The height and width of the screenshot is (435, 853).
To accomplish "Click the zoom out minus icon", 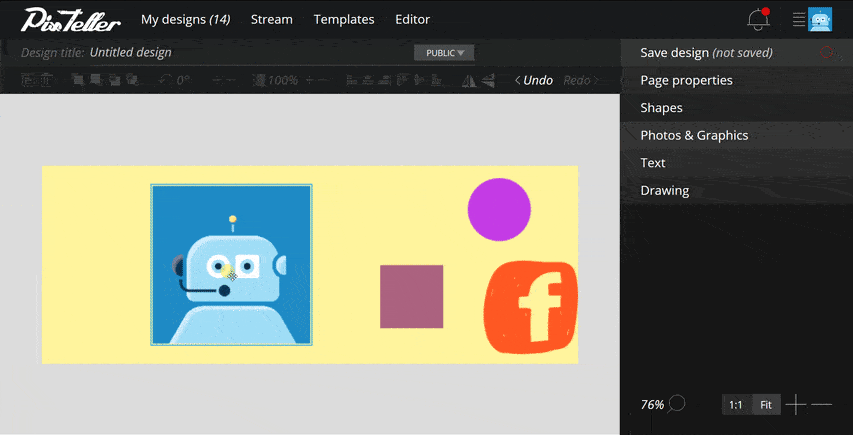I will (x=821, y=405).
